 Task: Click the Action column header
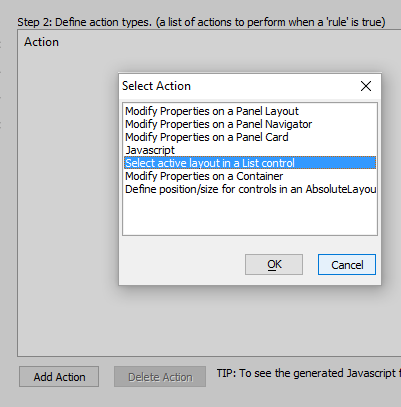[x=41, y=42]
